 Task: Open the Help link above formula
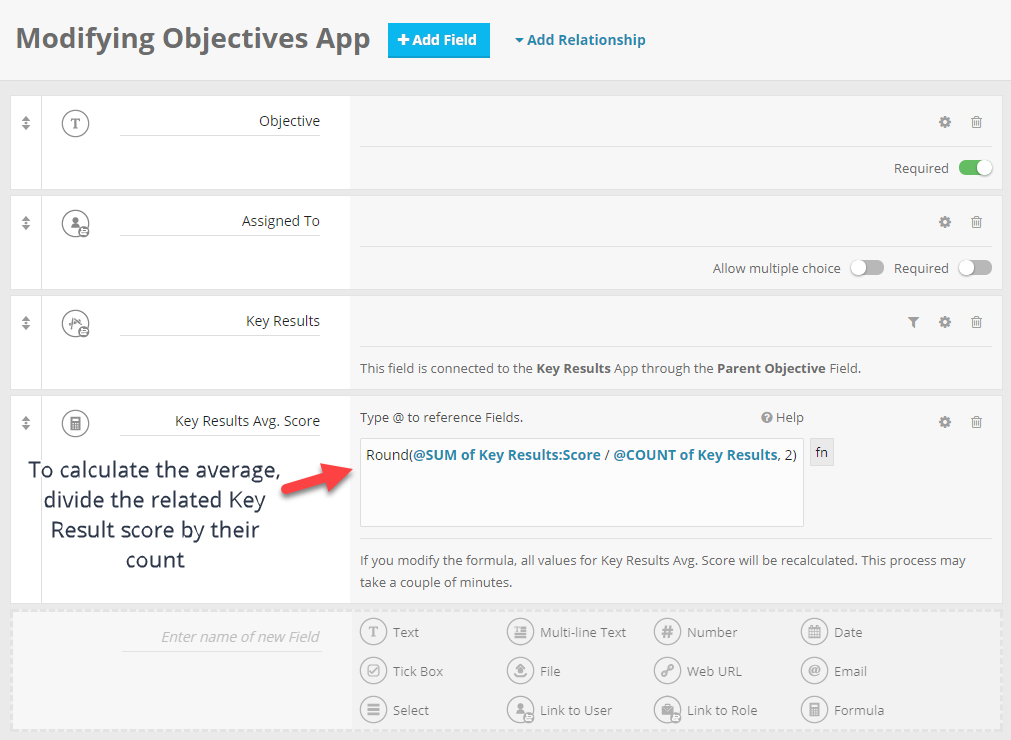point(782,418)
